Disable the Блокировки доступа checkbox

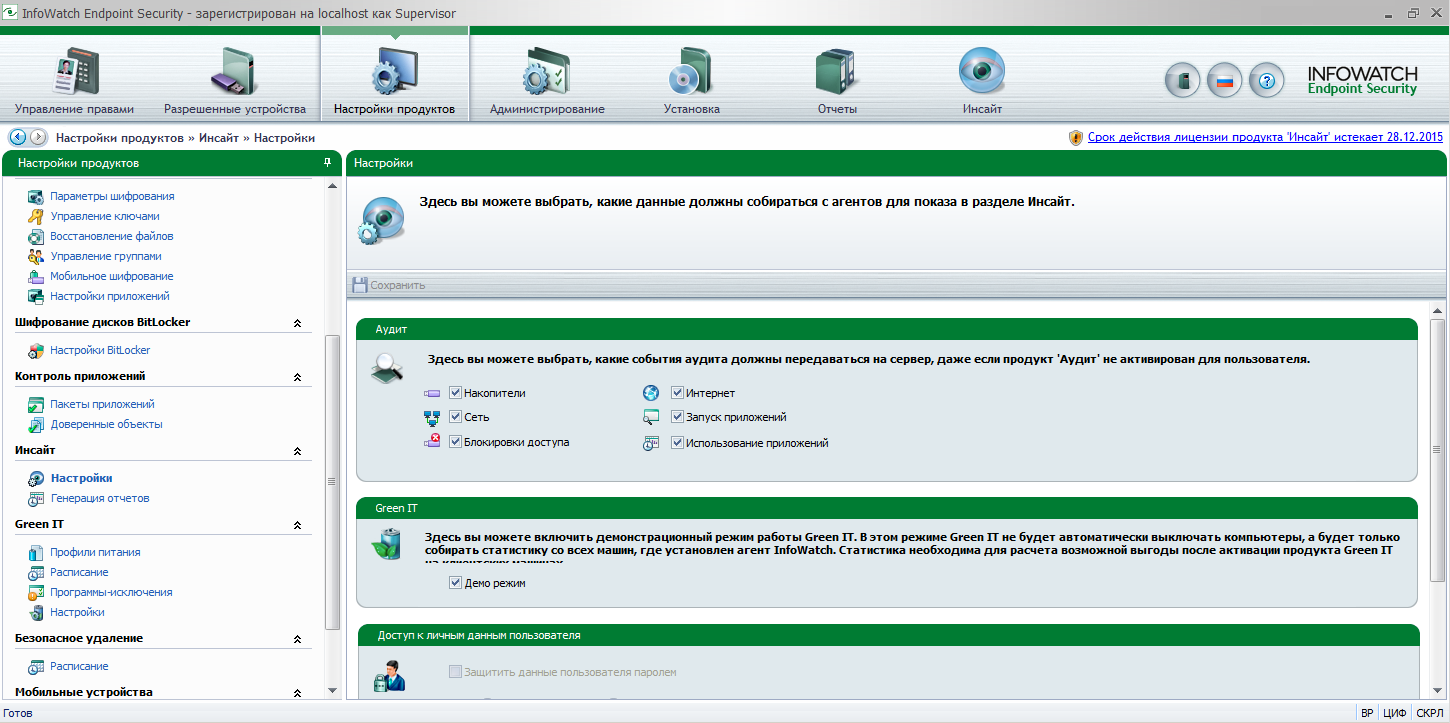(x=455, y=442)
